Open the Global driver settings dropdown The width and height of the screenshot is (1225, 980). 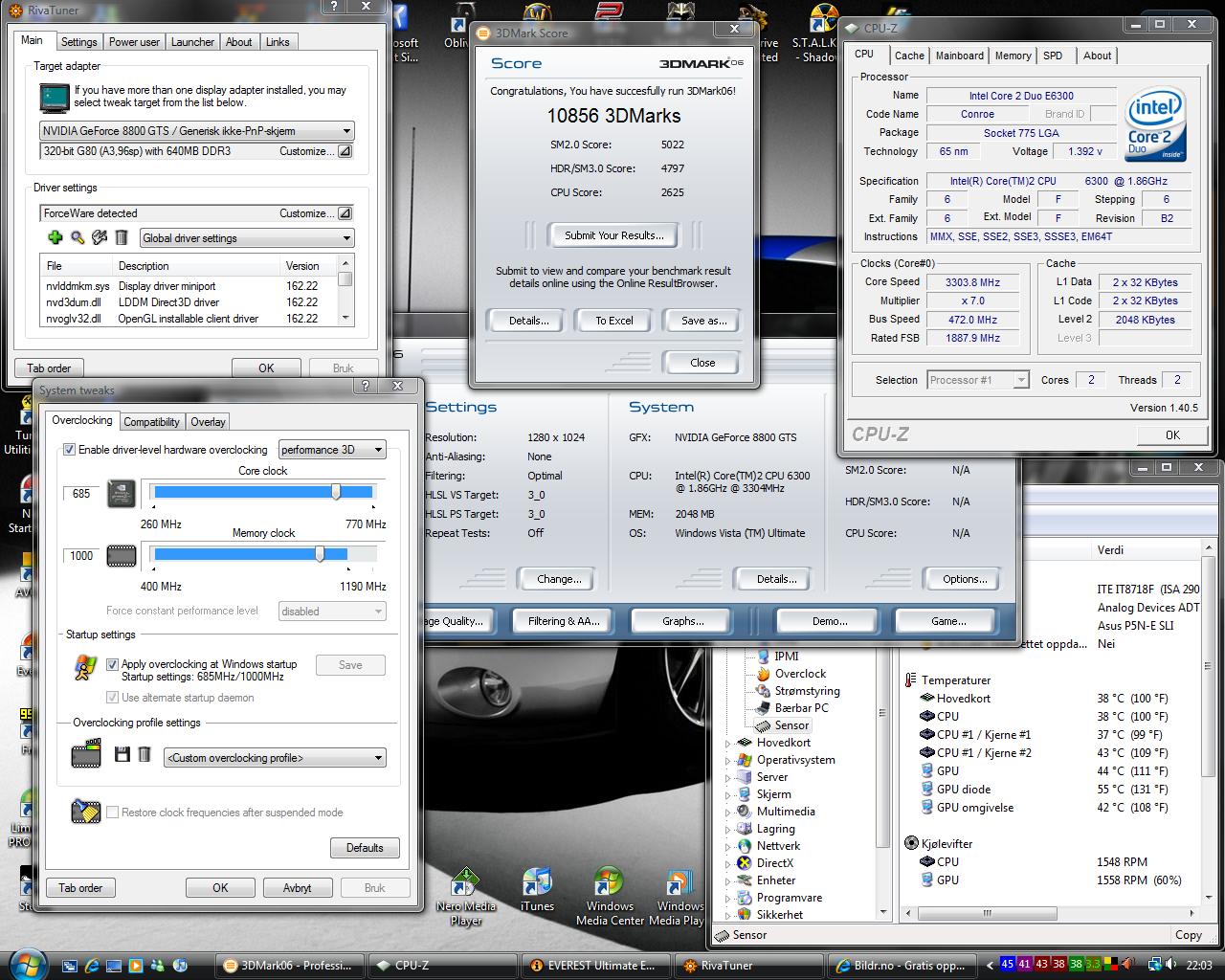tap(247, 238)
